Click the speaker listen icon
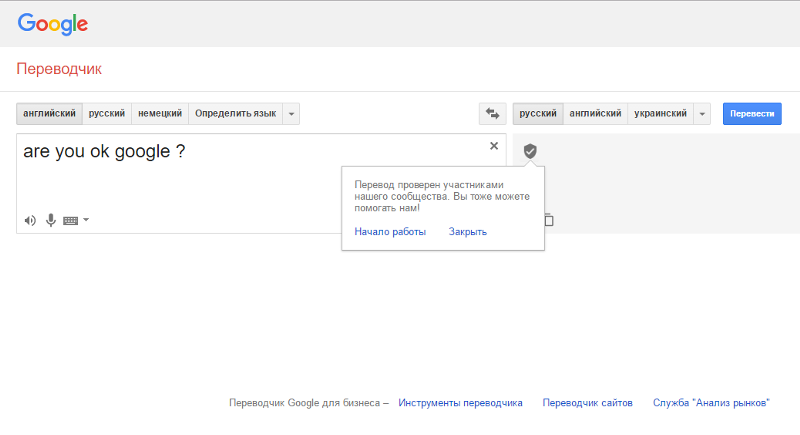800x435 pixels. (30, 220)
